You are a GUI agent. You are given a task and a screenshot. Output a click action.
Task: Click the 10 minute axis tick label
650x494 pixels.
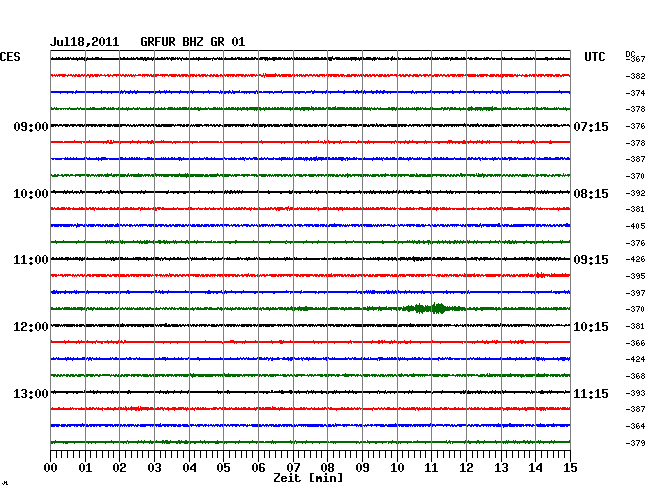pyautogui.click(x=397, y=468)
